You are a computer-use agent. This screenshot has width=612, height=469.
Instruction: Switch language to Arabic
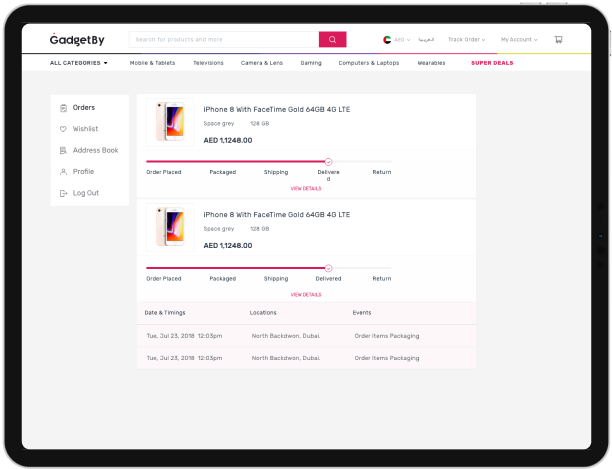click(426, 39)
